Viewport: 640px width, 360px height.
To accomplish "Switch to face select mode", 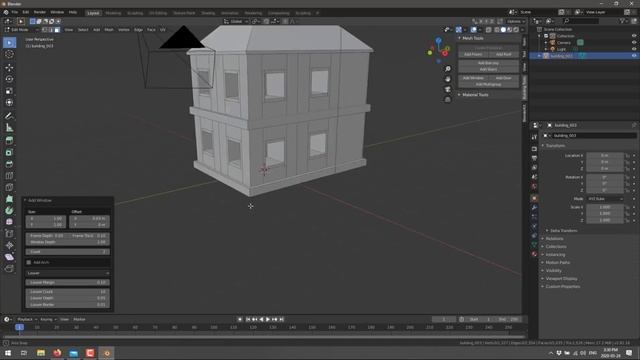I will tap(57, 29).
